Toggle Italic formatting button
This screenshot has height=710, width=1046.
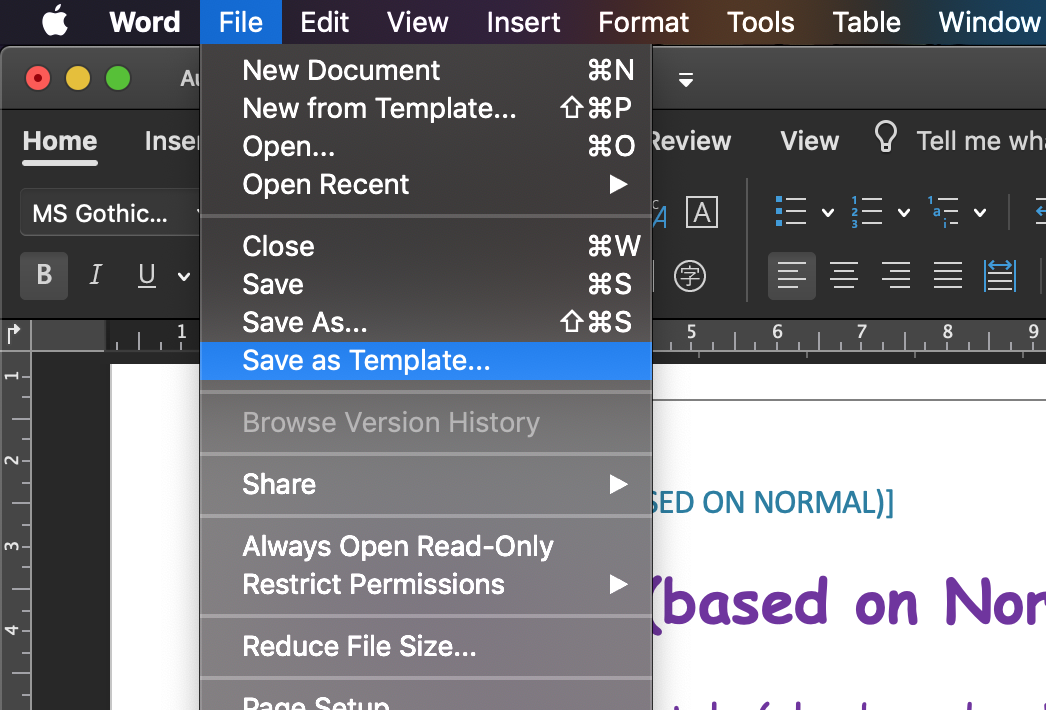pos(95,275)
